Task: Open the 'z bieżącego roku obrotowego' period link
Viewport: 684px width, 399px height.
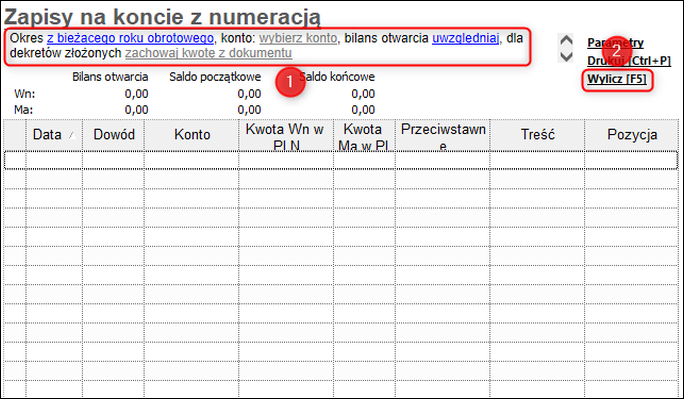Action: pos(130,38)
